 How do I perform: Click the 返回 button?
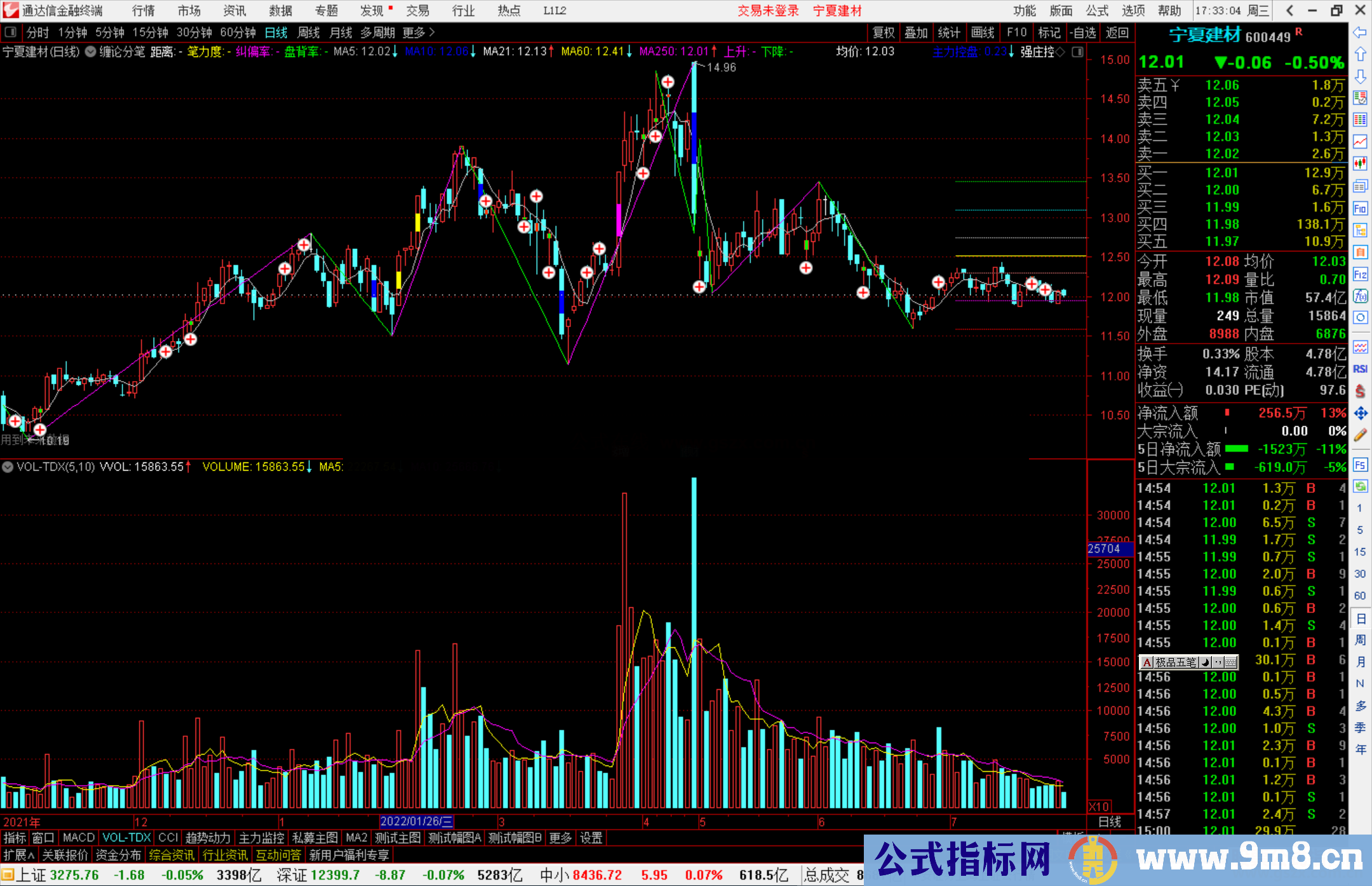1117,32
